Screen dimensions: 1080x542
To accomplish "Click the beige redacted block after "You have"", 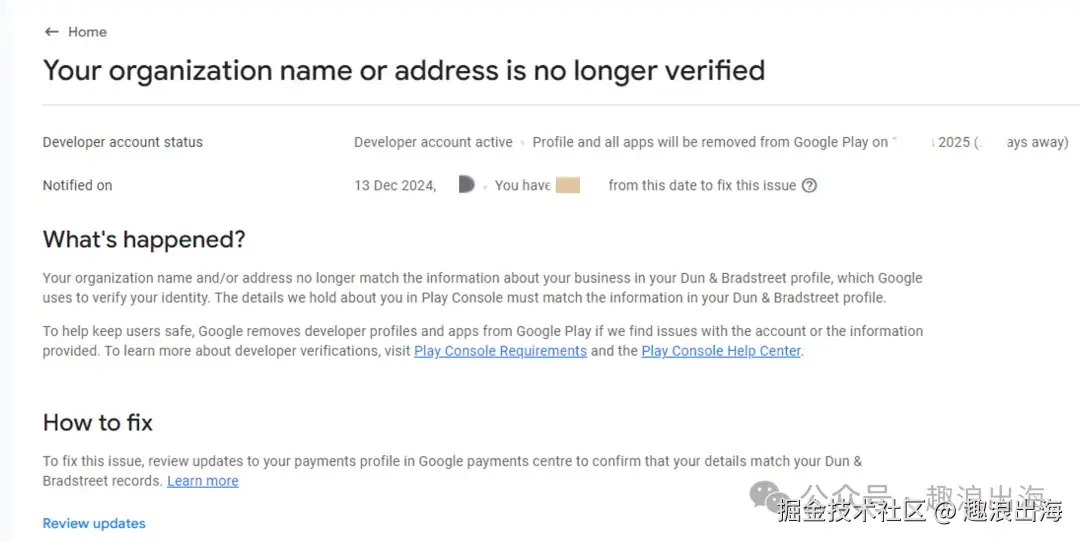I will pos(568,185).
